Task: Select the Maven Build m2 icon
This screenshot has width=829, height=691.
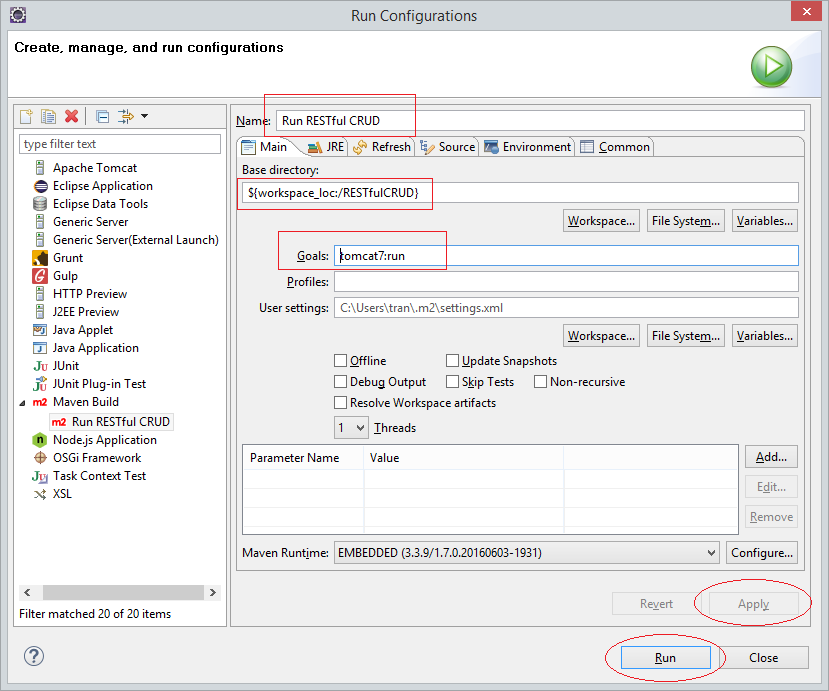Action: click(x=40, y=402)
